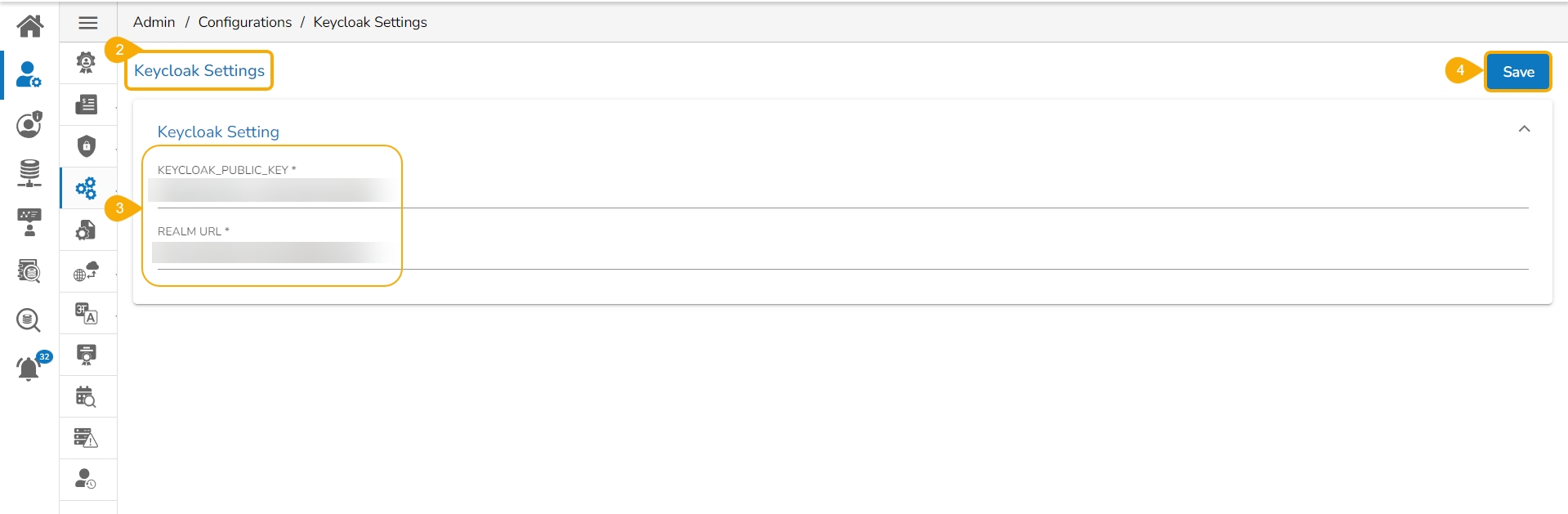Open the user admin gear icon
Image resolution: width=1568 pixels, height=514 pixels.
pos(29,75)
